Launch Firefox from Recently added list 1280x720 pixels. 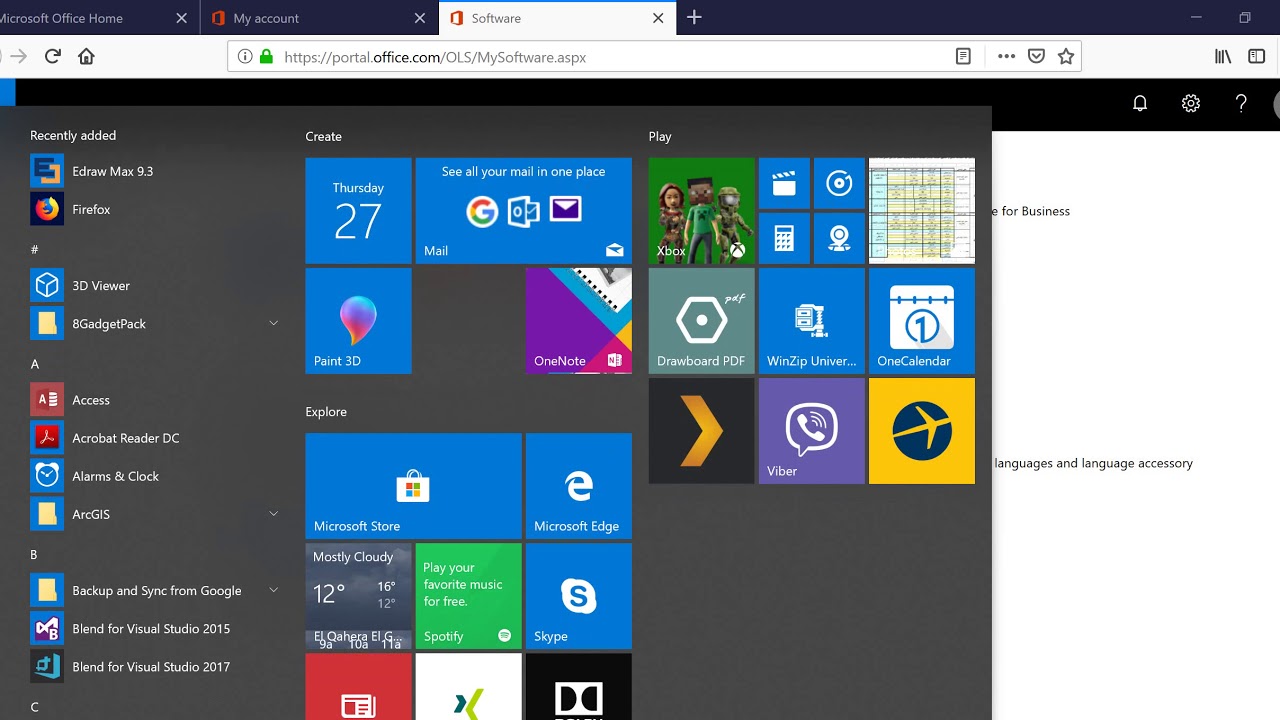tap(155, 209)
